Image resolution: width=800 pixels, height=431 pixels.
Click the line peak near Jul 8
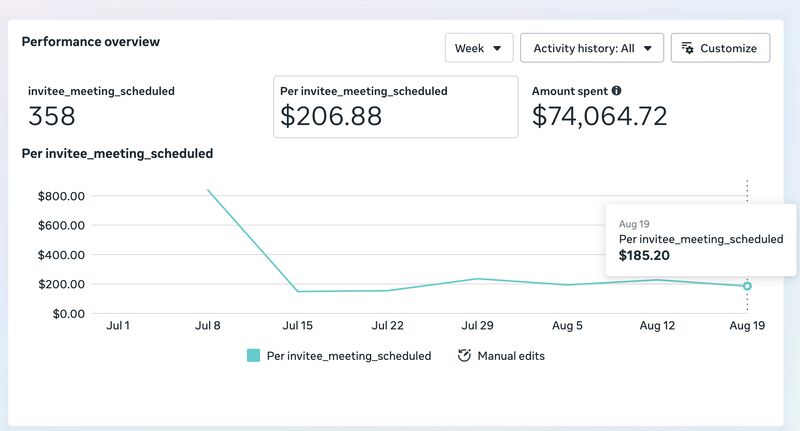(208, 190)
